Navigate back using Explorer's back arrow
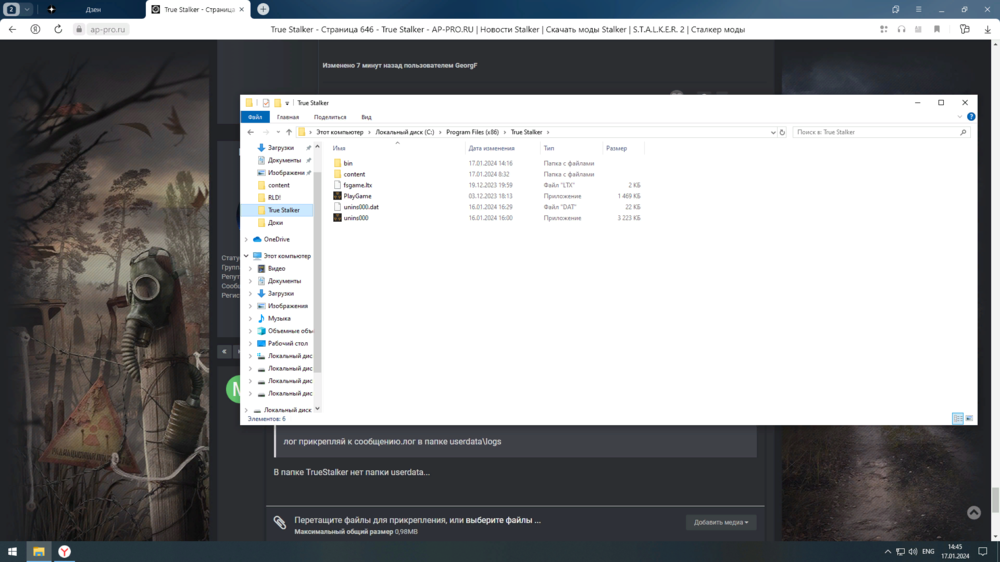 click(x=251, y=132)
